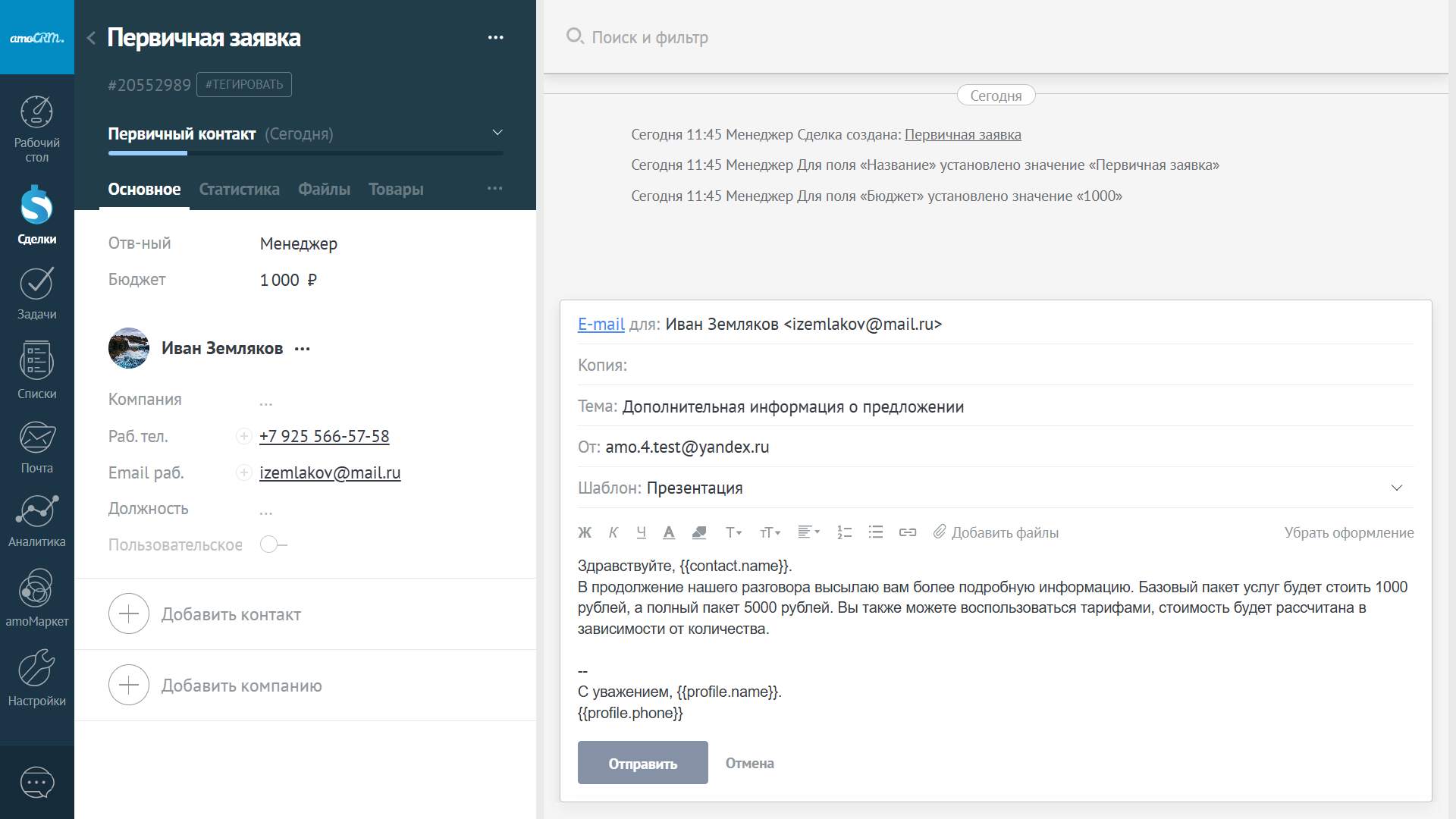This screenshot has width=1456, height=819.
Task: Add another work phone plus button
Action: (243, 436)
